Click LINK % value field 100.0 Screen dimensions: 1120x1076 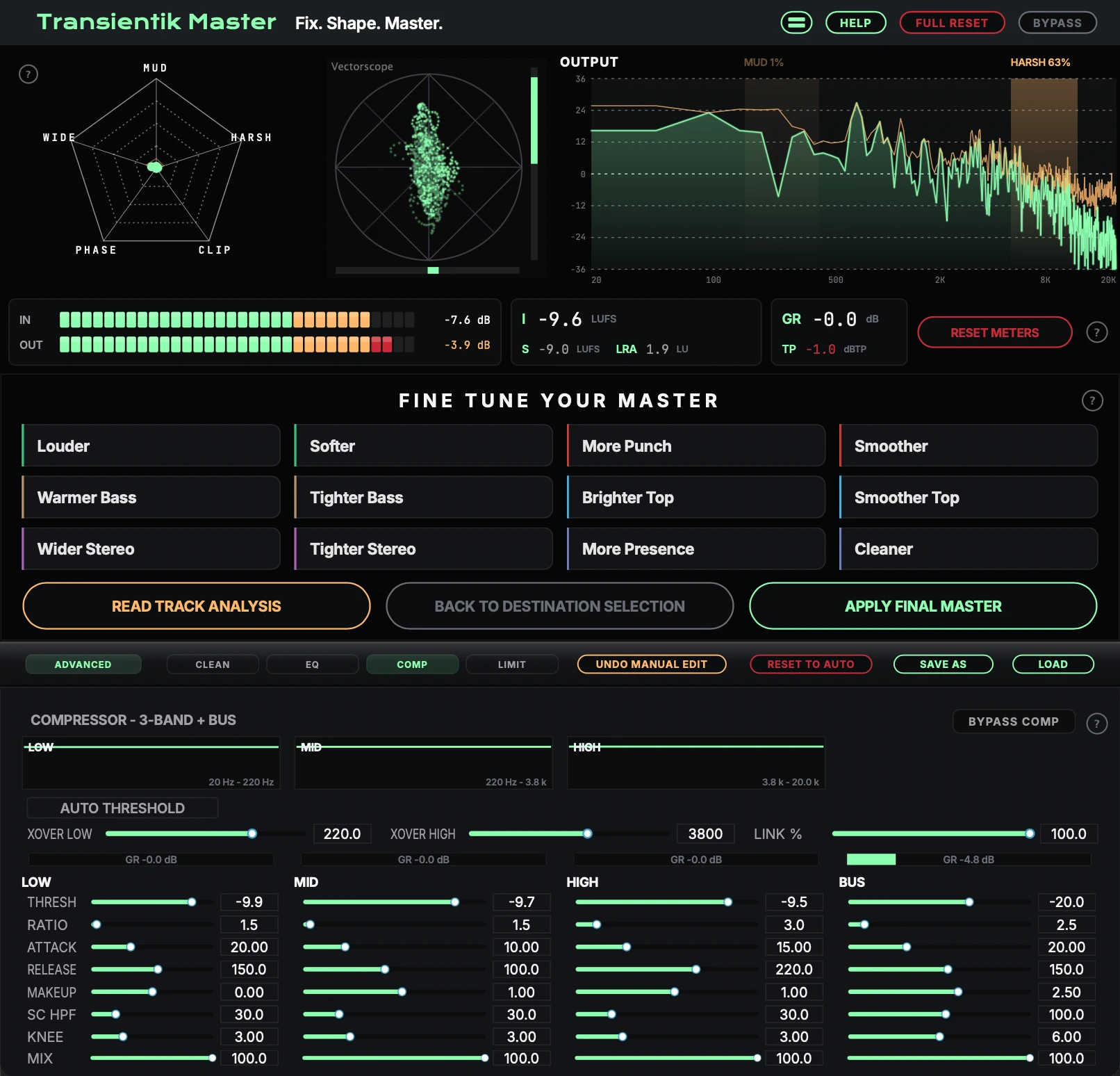(1069, 833)
